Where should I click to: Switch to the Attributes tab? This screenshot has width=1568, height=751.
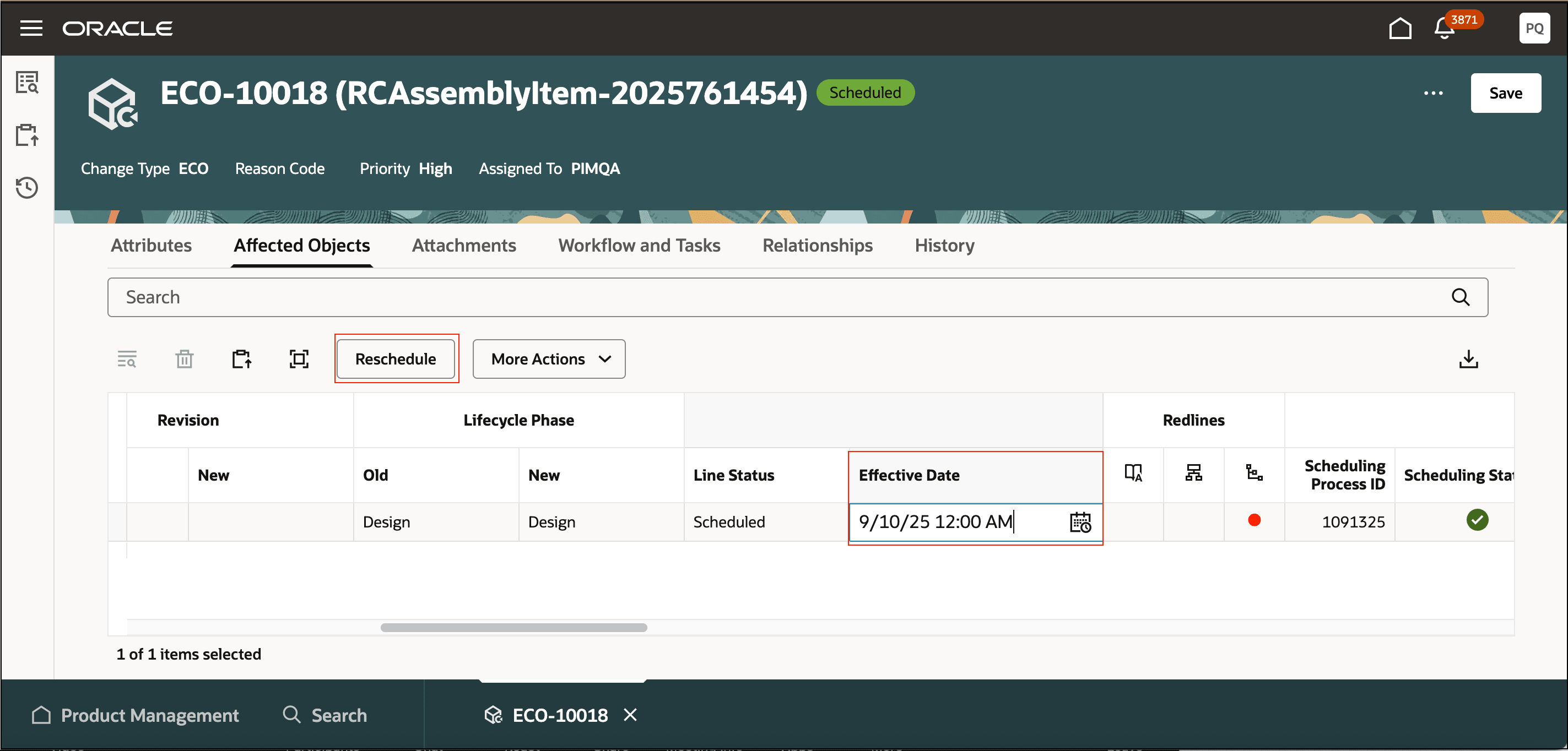tap(151, 245)
